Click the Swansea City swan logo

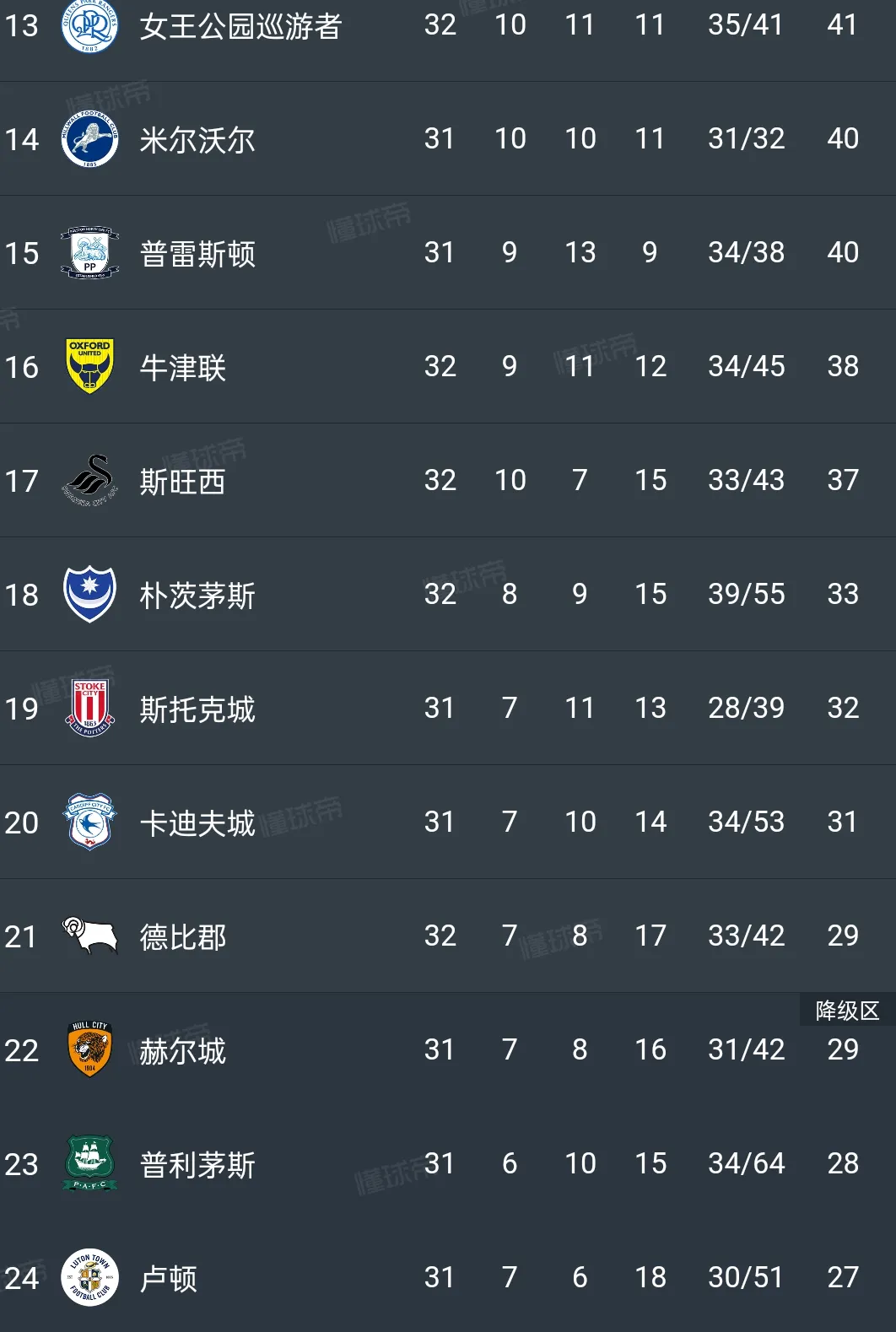[89, 481]
